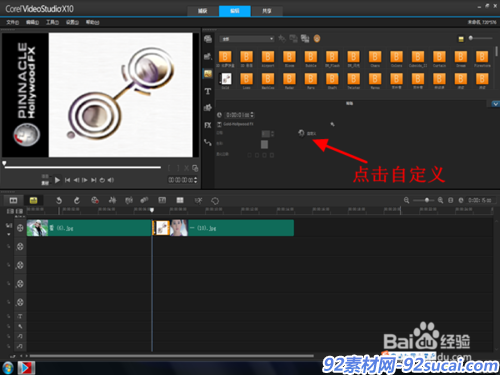Open the Auto Music icon

click(129, 200)
